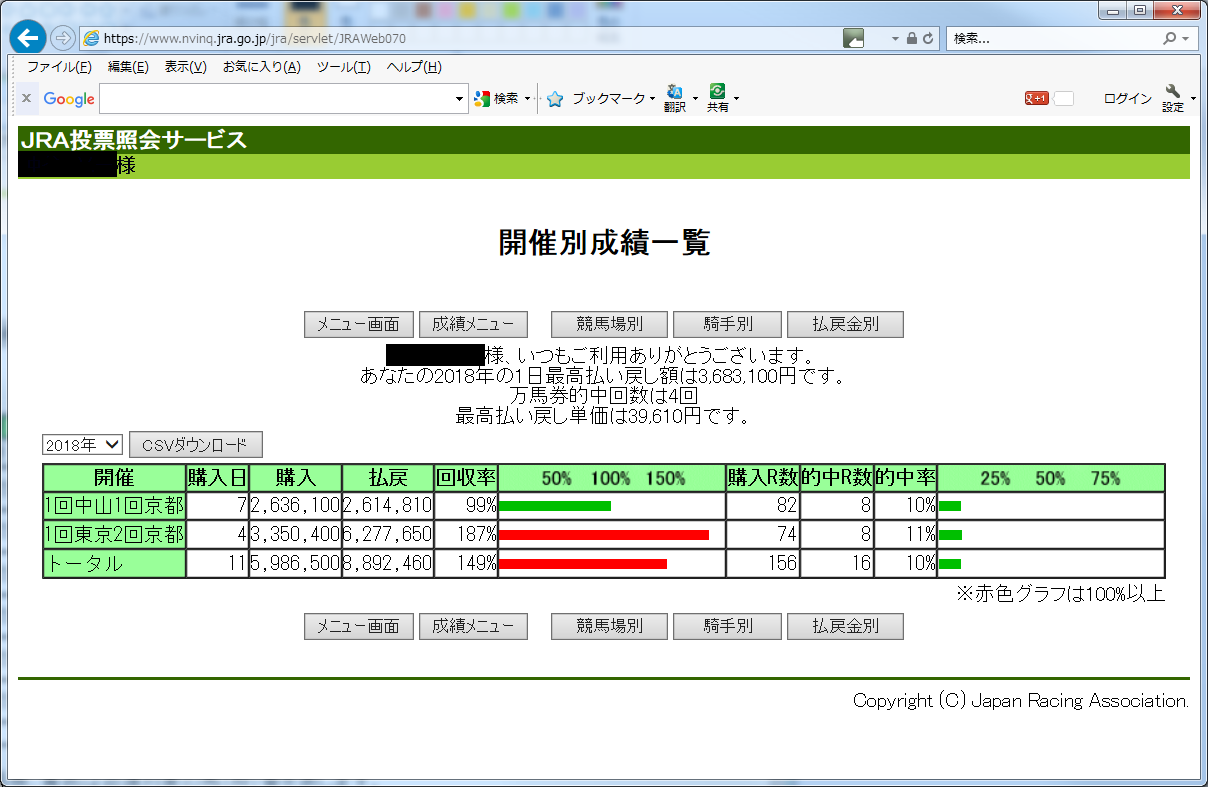1208x787 pixels.
Task: Expand the 検索 button dropdown arrow
Action: click(x=527, y=98)
